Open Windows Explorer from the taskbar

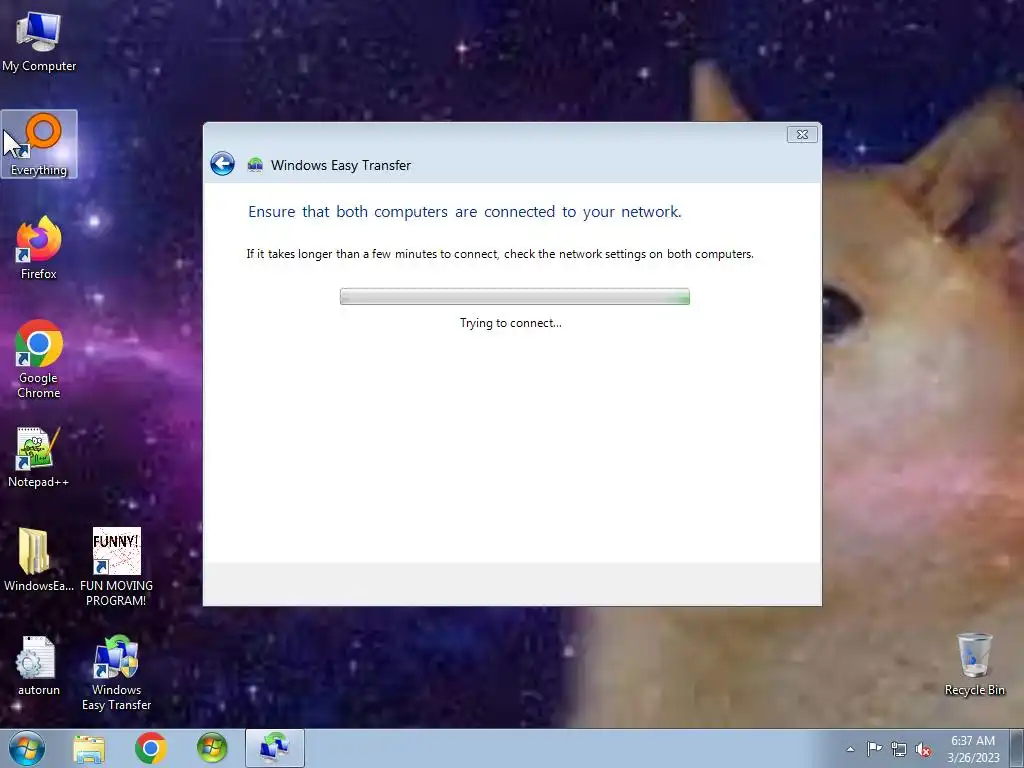pos(89,749)
